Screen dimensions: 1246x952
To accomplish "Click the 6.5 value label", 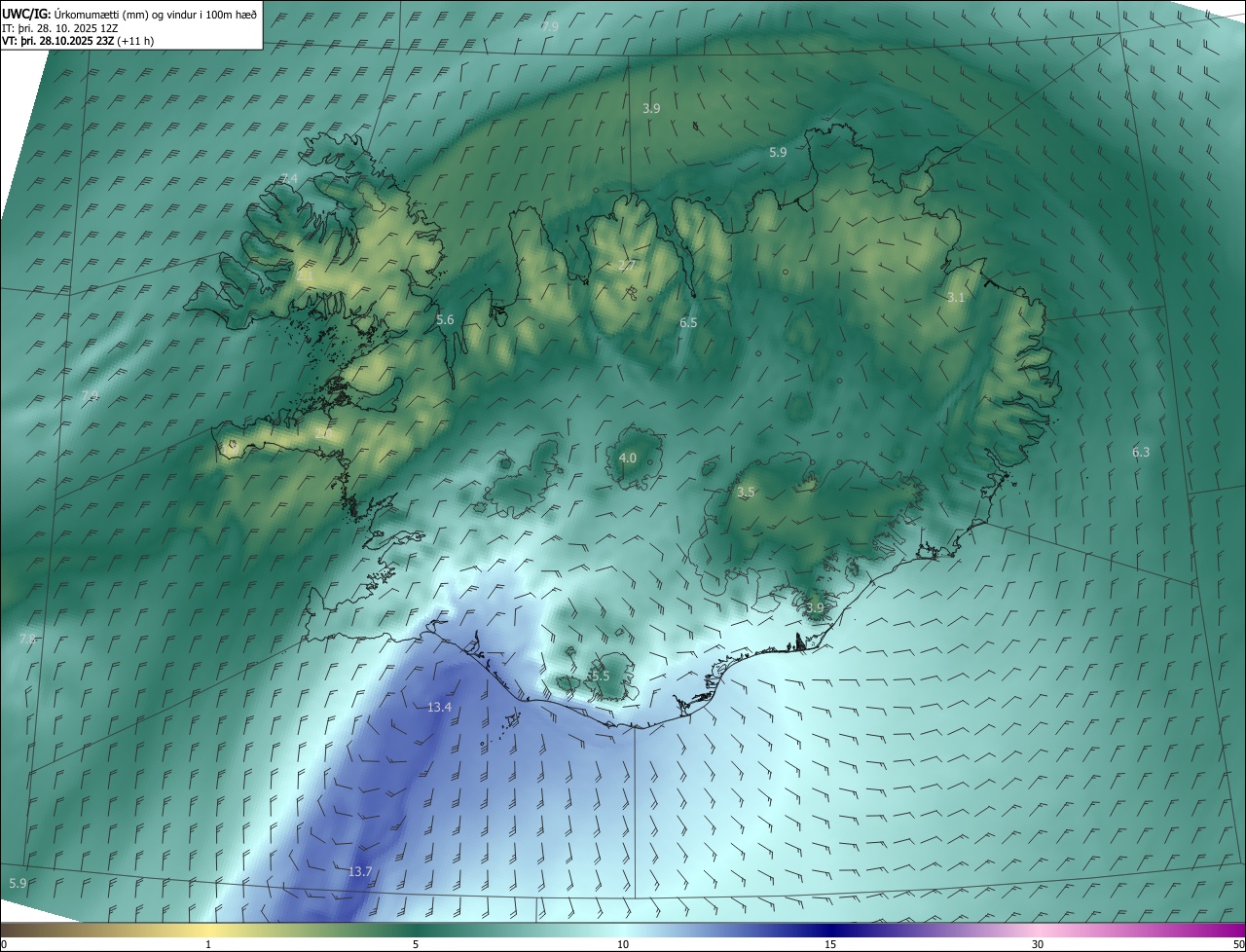I will tap(688, 322).
